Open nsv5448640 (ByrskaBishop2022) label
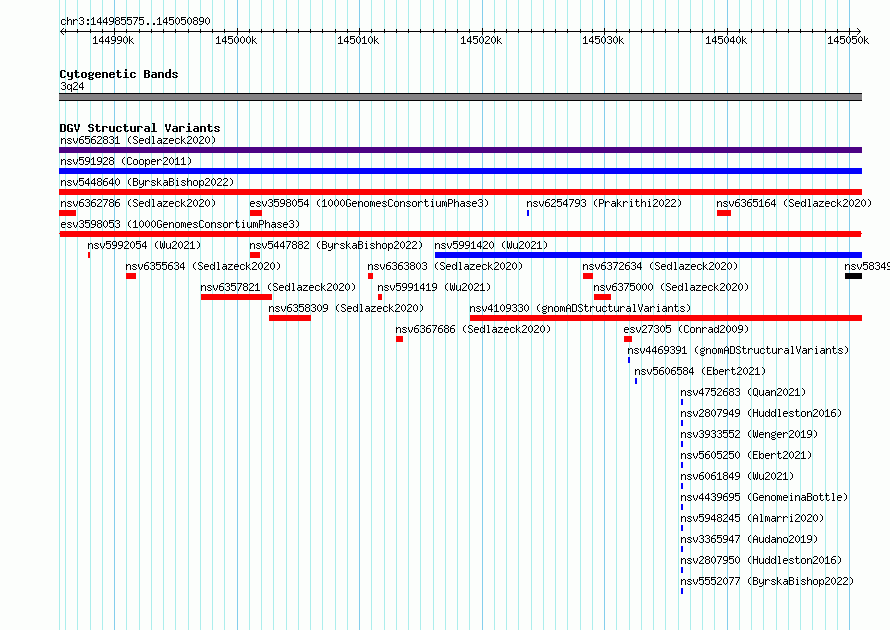Screen dimensions: 890x630 [147, 182]
